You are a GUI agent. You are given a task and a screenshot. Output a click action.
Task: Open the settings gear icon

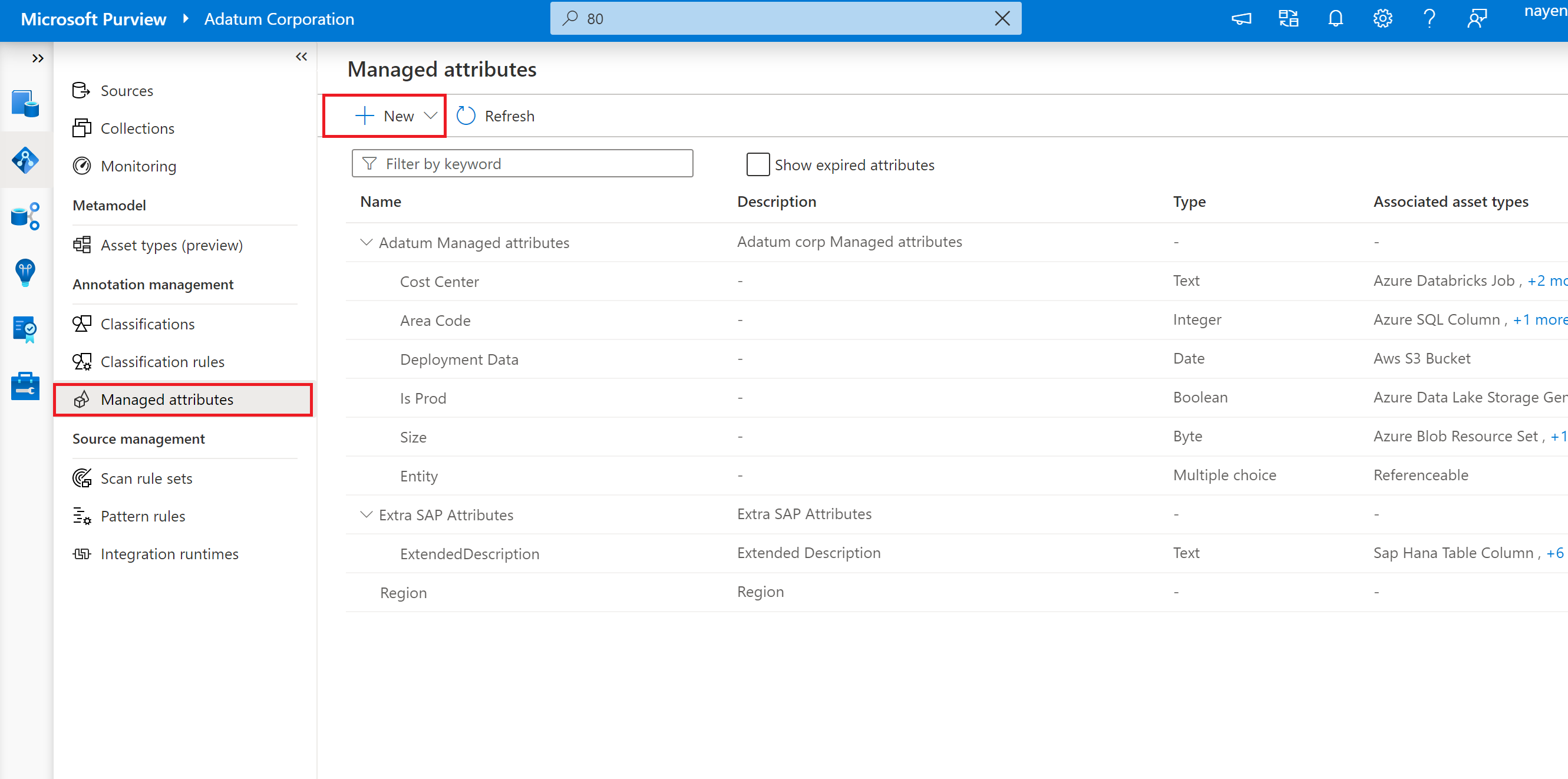1382,18
